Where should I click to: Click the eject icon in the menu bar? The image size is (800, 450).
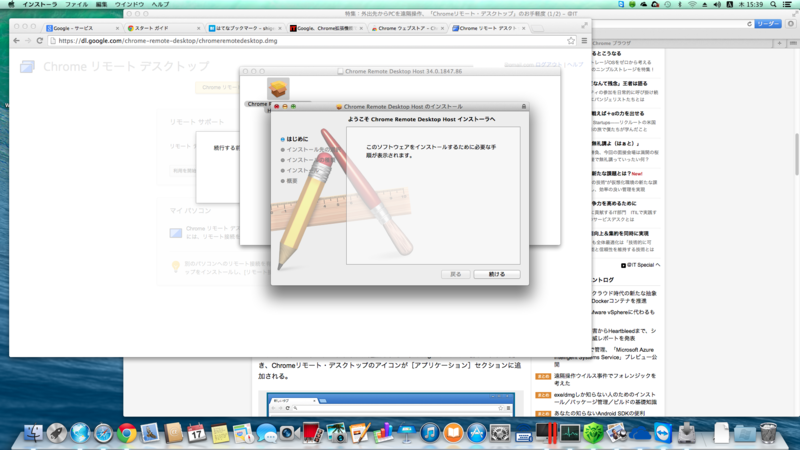pos(705,4)
